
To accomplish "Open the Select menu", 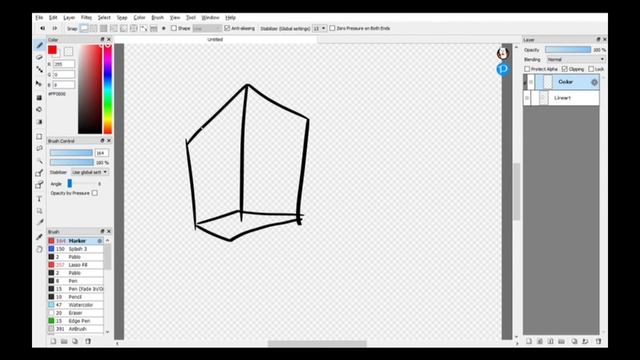I will coord(104,18).
